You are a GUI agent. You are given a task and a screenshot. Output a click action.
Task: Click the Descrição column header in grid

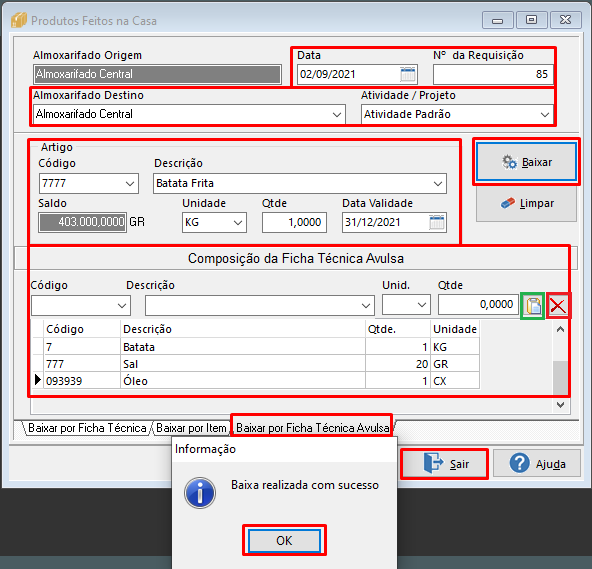click(243, 329)
